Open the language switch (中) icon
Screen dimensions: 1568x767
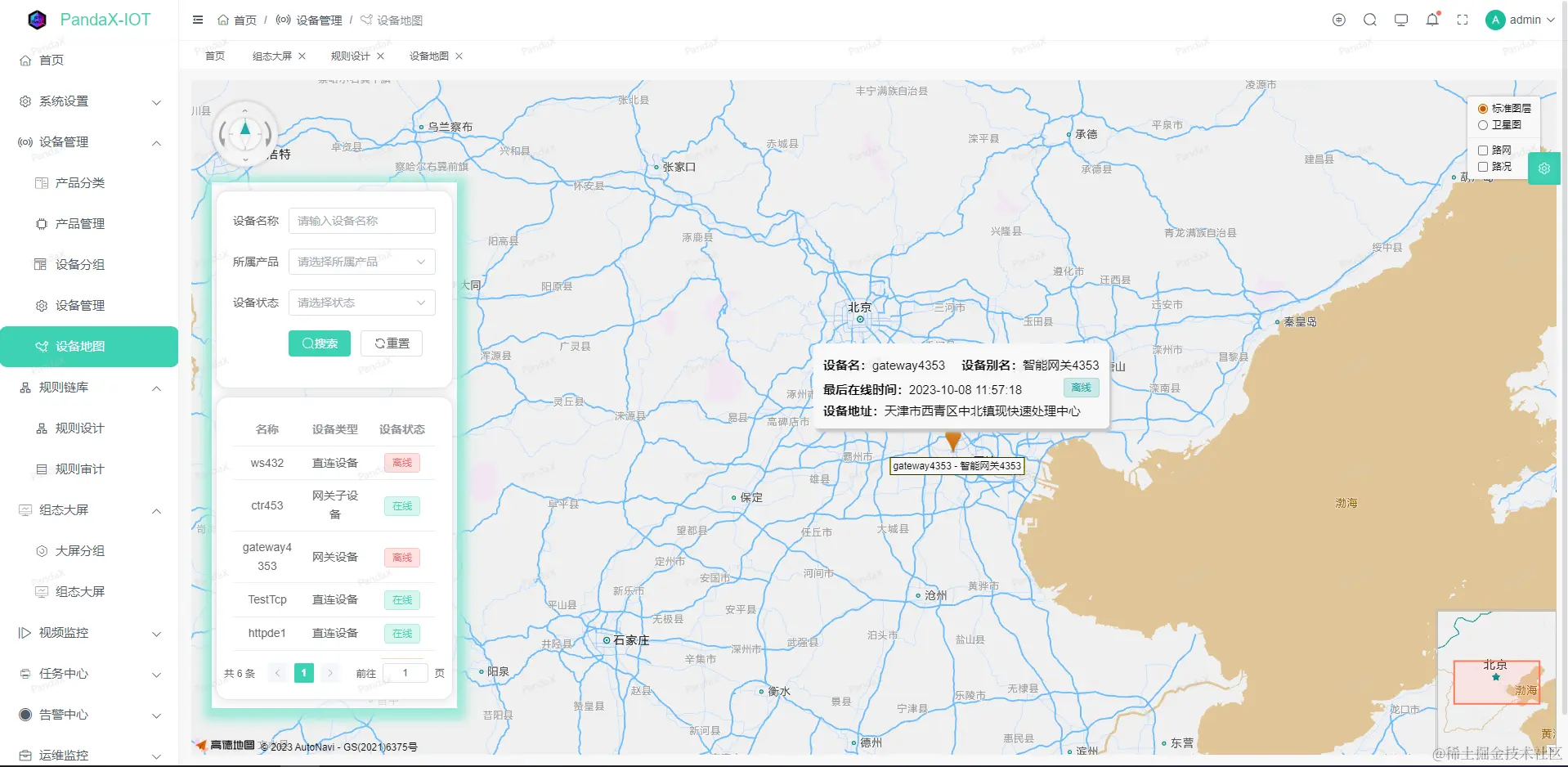tap(1339, 20)
